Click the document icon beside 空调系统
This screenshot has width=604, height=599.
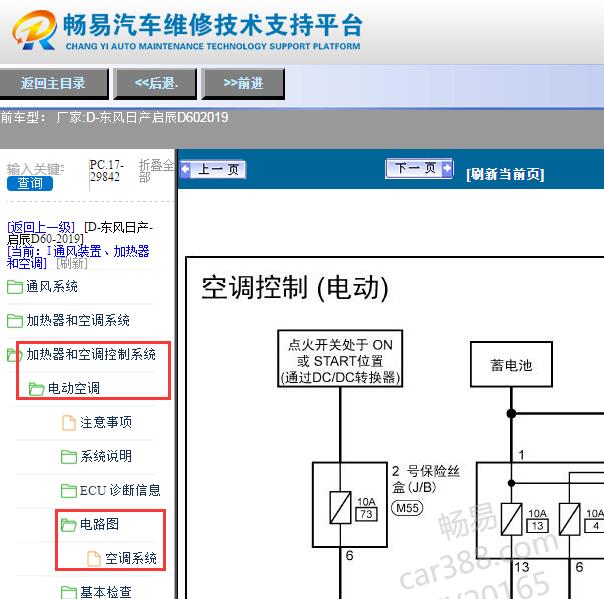[94, 558]
